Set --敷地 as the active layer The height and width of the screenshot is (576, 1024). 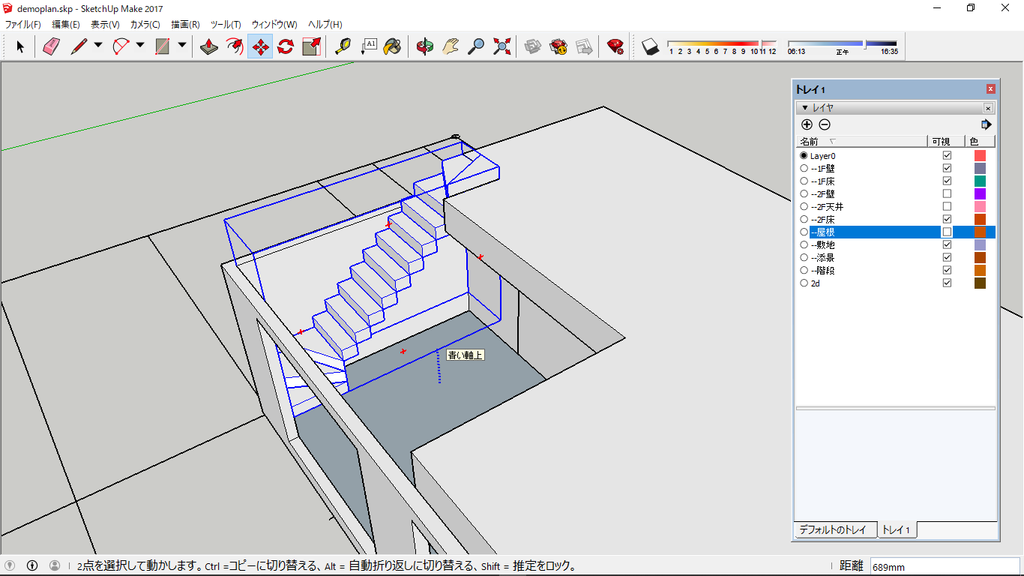(x=804, y=245)
